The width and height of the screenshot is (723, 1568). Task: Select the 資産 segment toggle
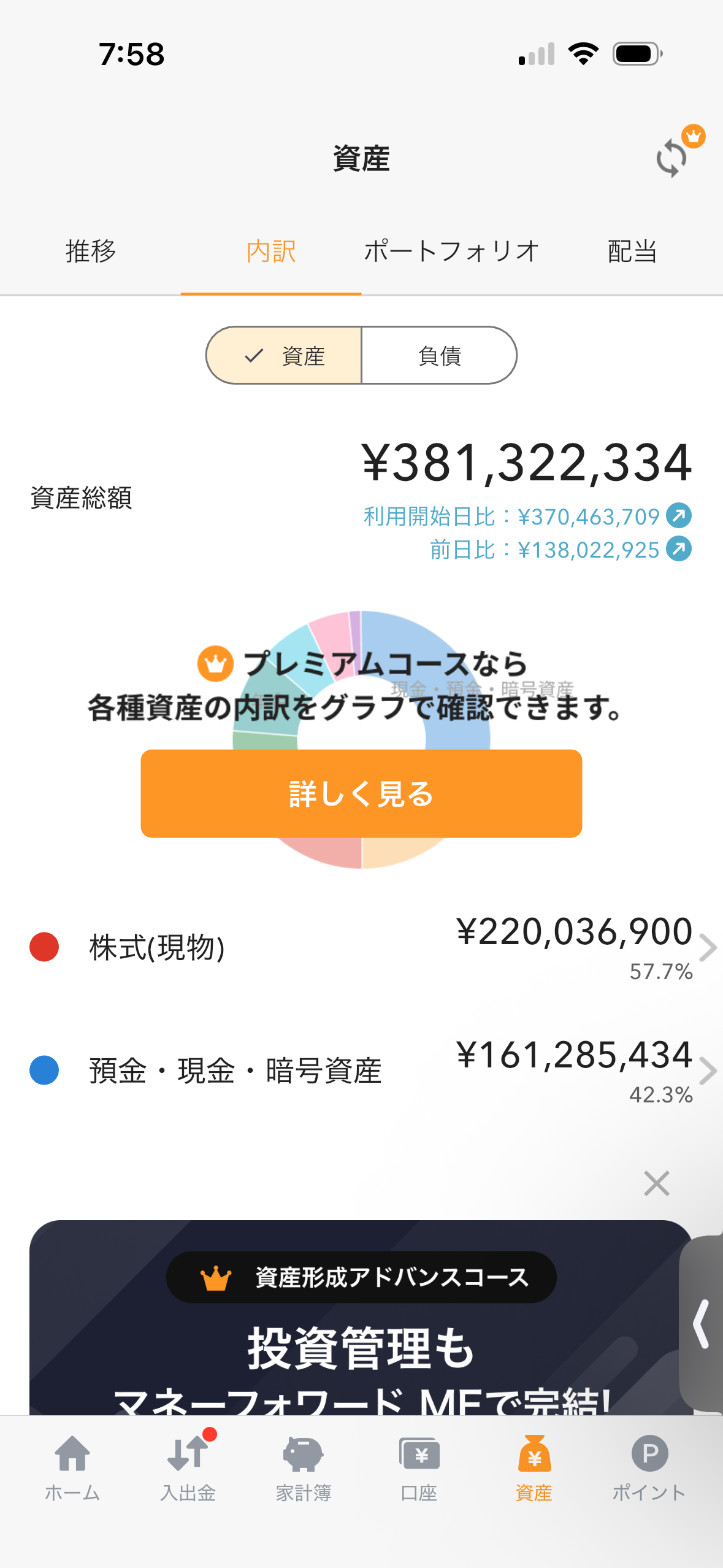[285, 356]
